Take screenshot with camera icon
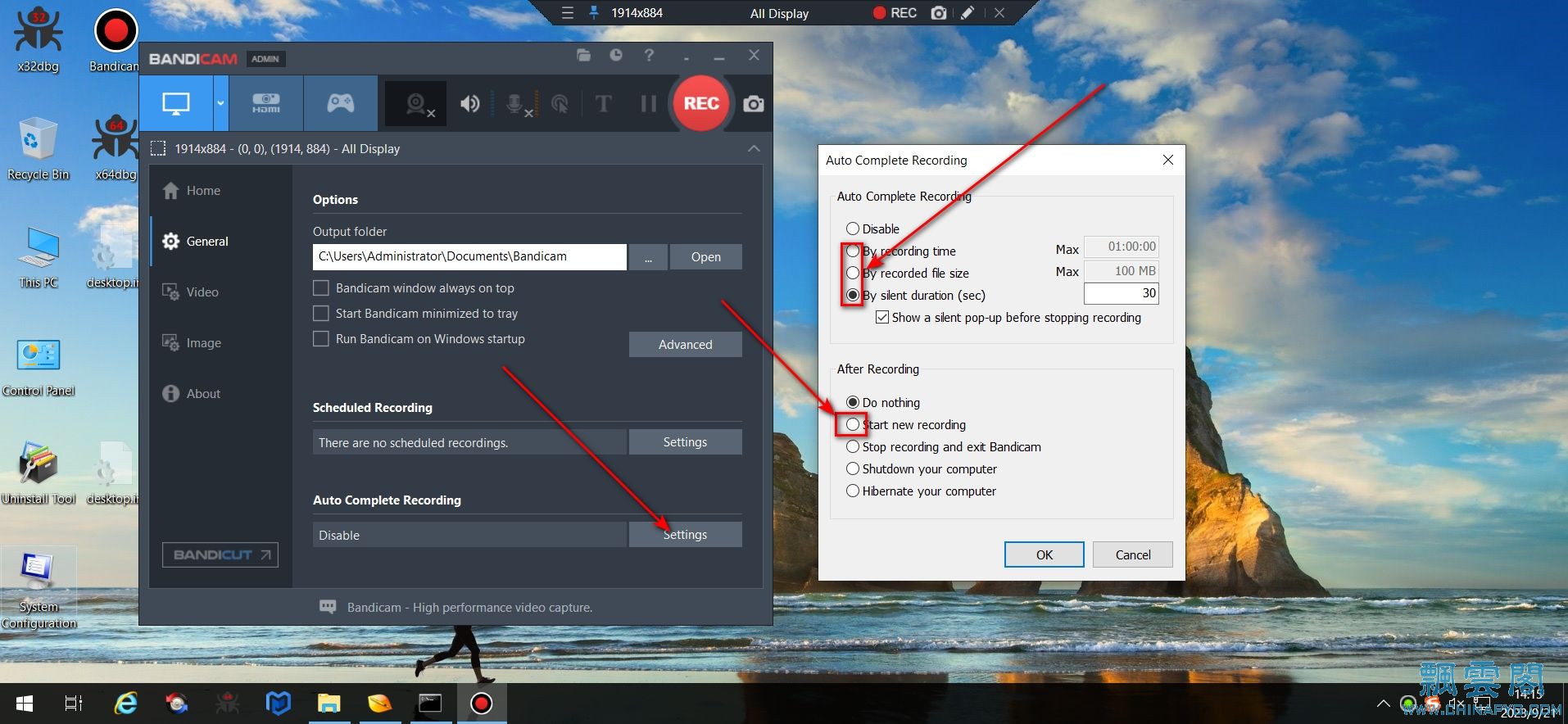 tap(754, 104)
